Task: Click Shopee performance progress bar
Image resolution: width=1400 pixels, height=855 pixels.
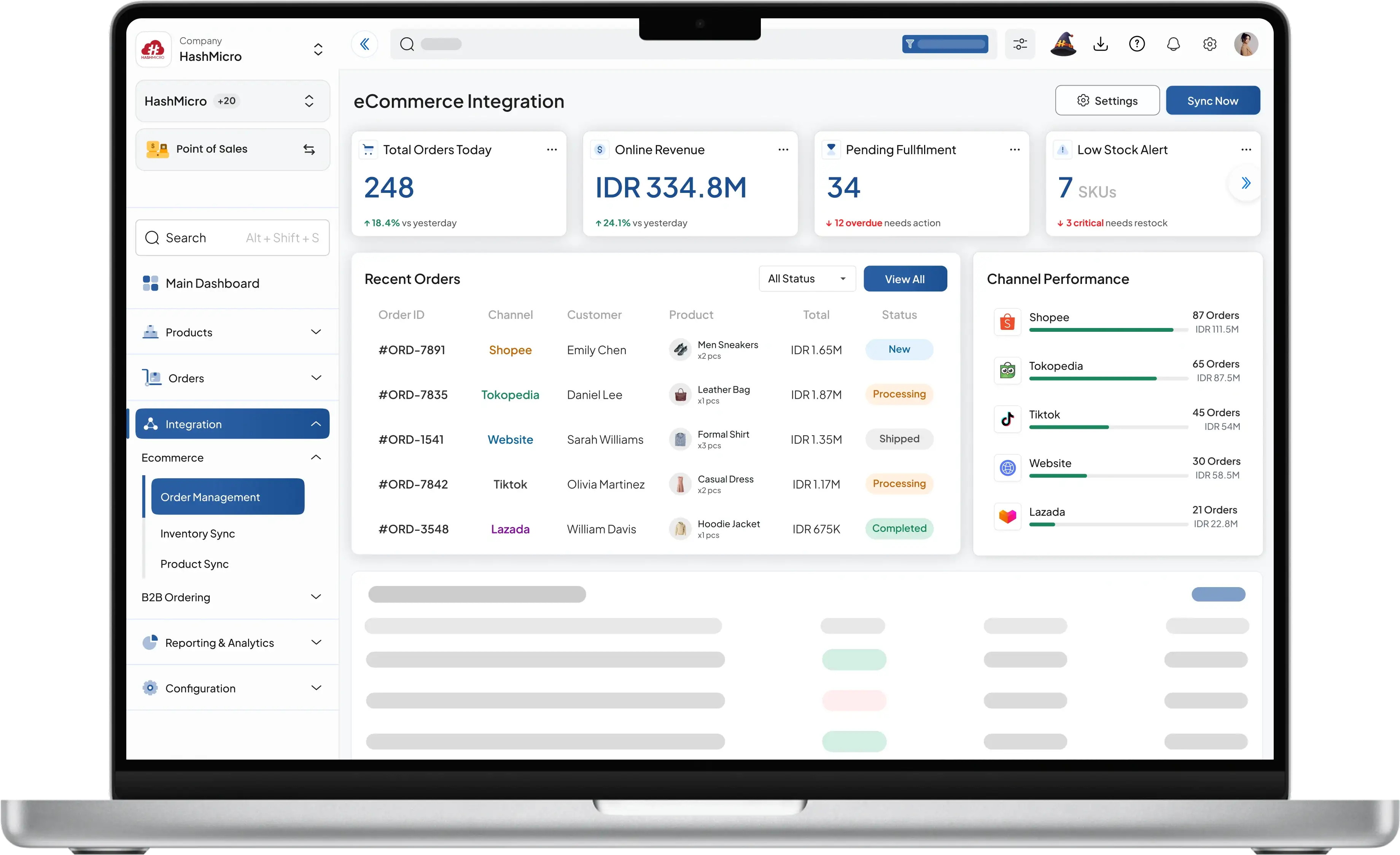Action: tap(1108, 330)
